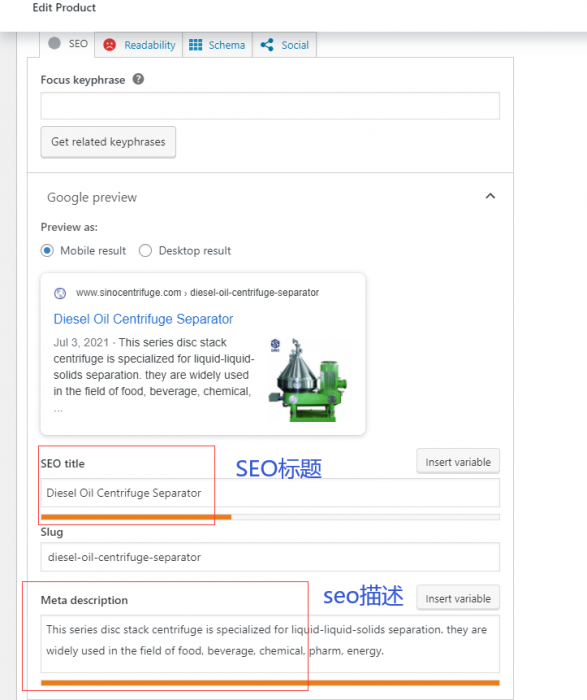Select the Mobile result radio button
The height and width of the screenshot is (700, 587).
(x=47, y=250)
